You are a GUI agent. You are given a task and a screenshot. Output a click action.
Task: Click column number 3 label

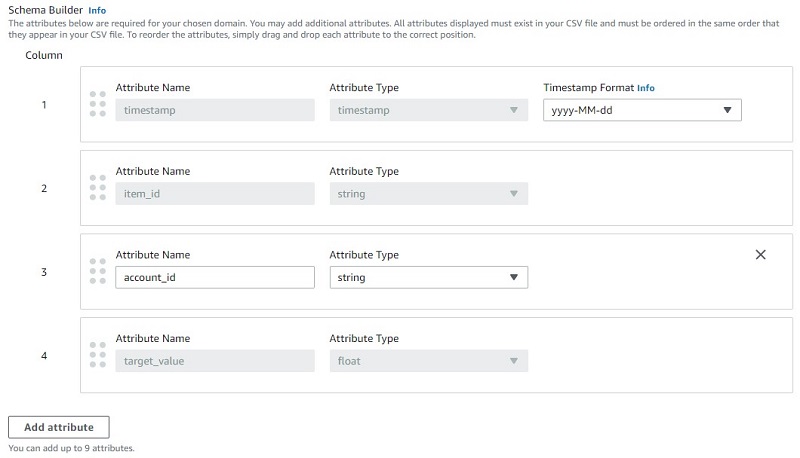[x=44, y=272]
